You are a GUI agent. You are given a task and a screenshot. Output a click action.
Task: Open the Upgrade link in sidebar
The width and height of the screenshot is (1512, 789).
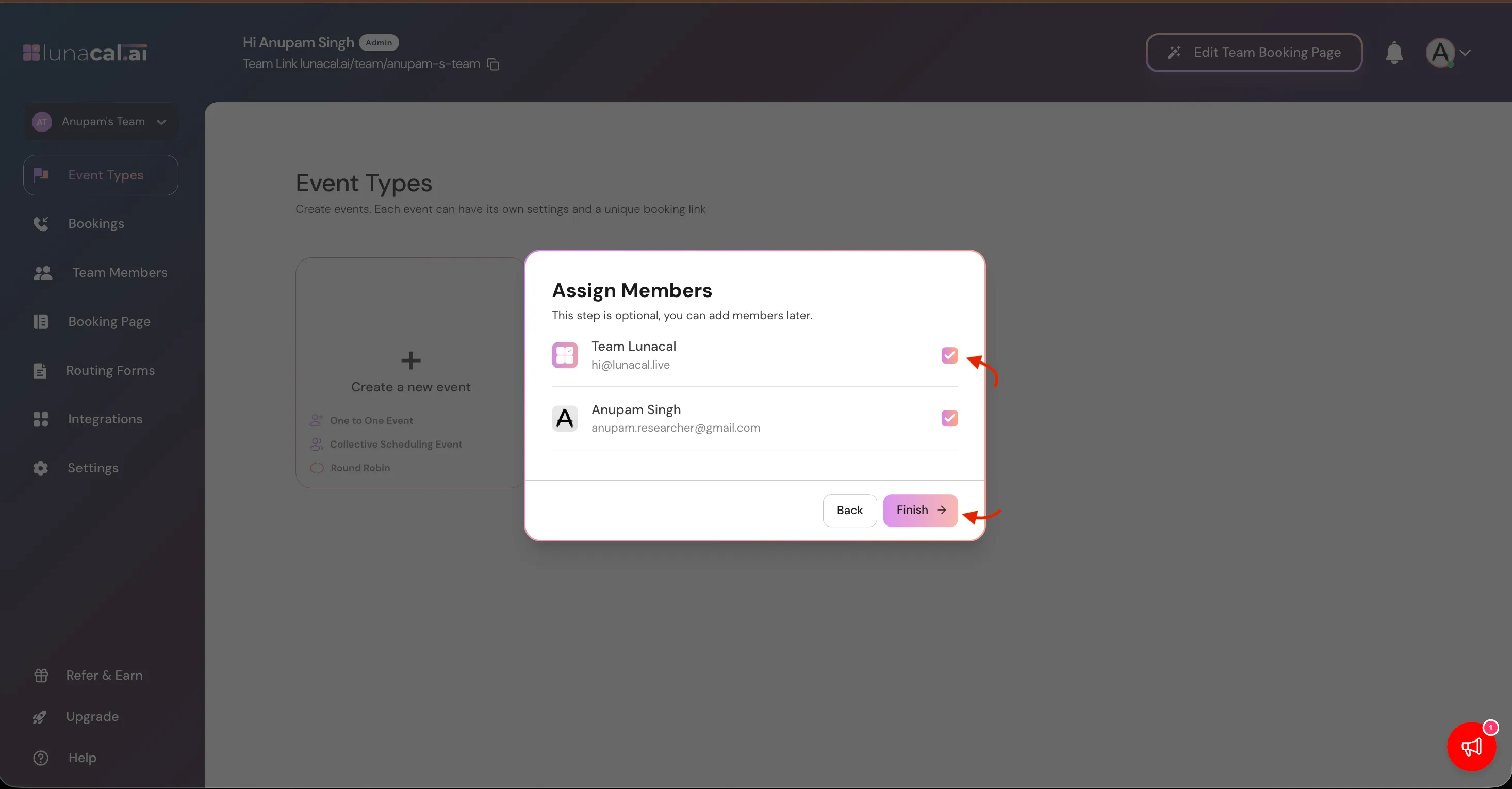point(92,716)
